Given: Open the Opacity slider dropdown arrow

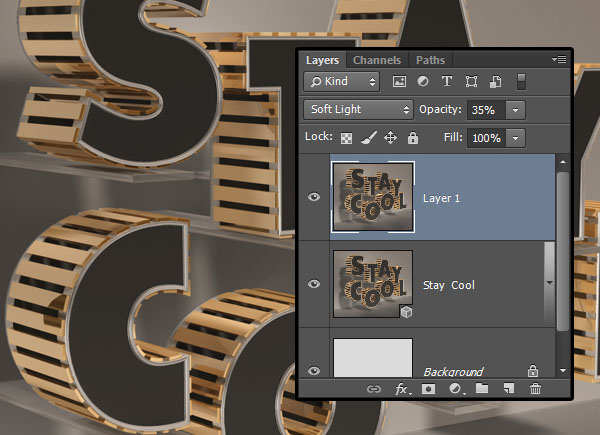Looking at the screenshot, I should (515, 110).
